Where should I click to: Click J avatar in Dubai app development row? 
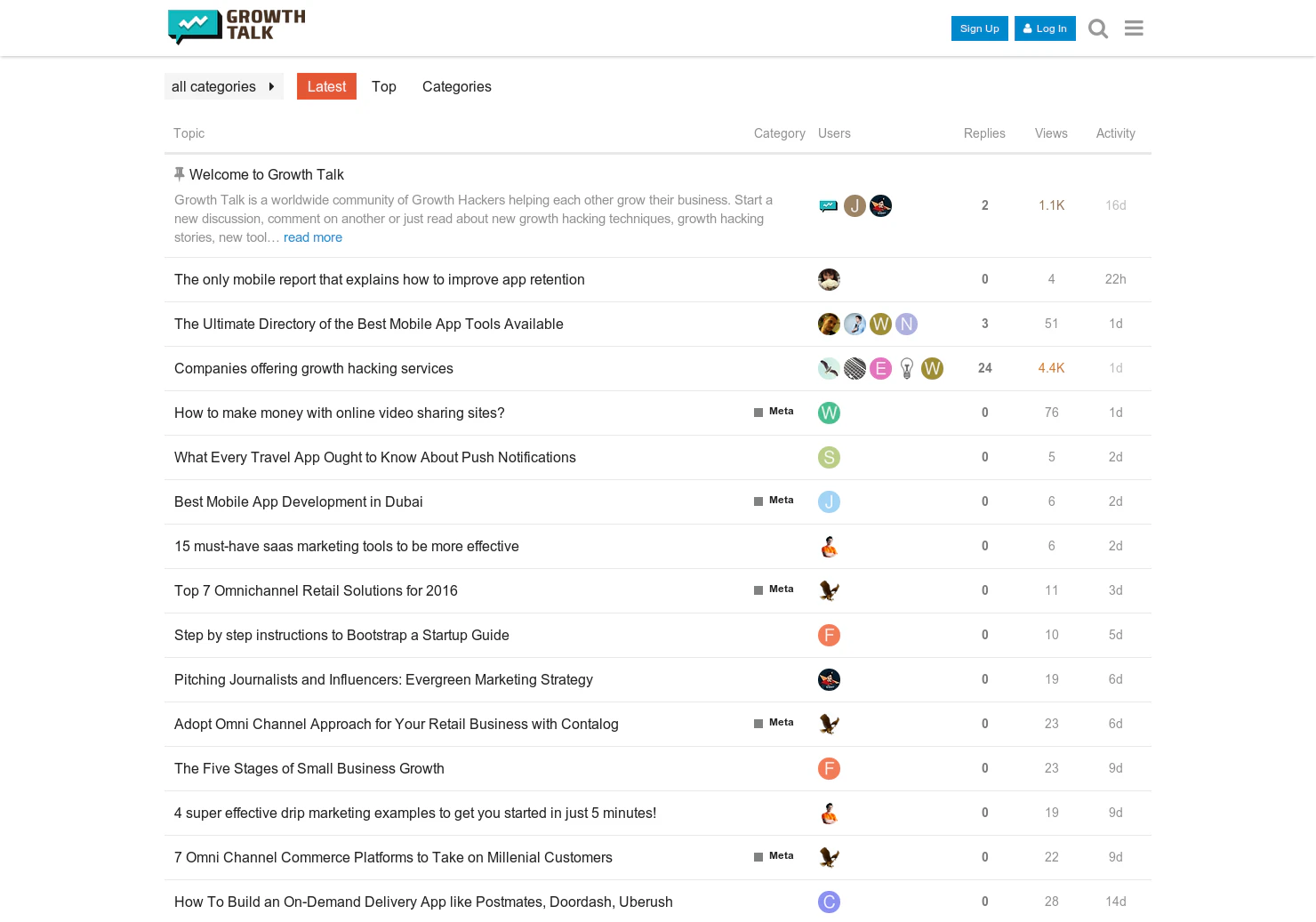tap(829, 501)
